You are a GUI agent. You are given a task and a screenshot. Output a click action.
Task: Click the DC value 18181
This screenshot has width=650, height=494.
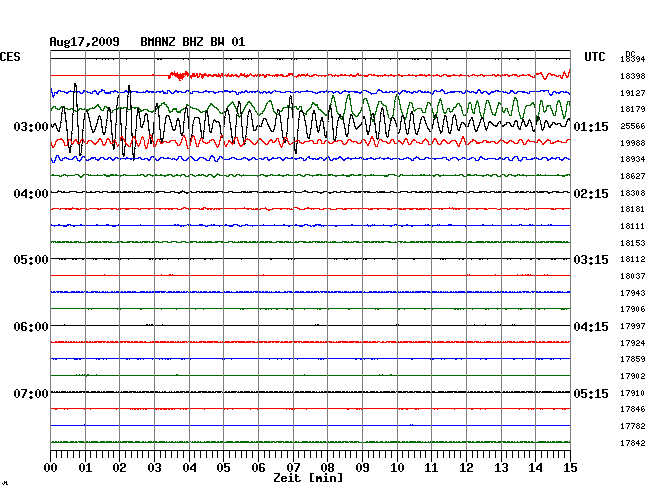coord(633,209)
